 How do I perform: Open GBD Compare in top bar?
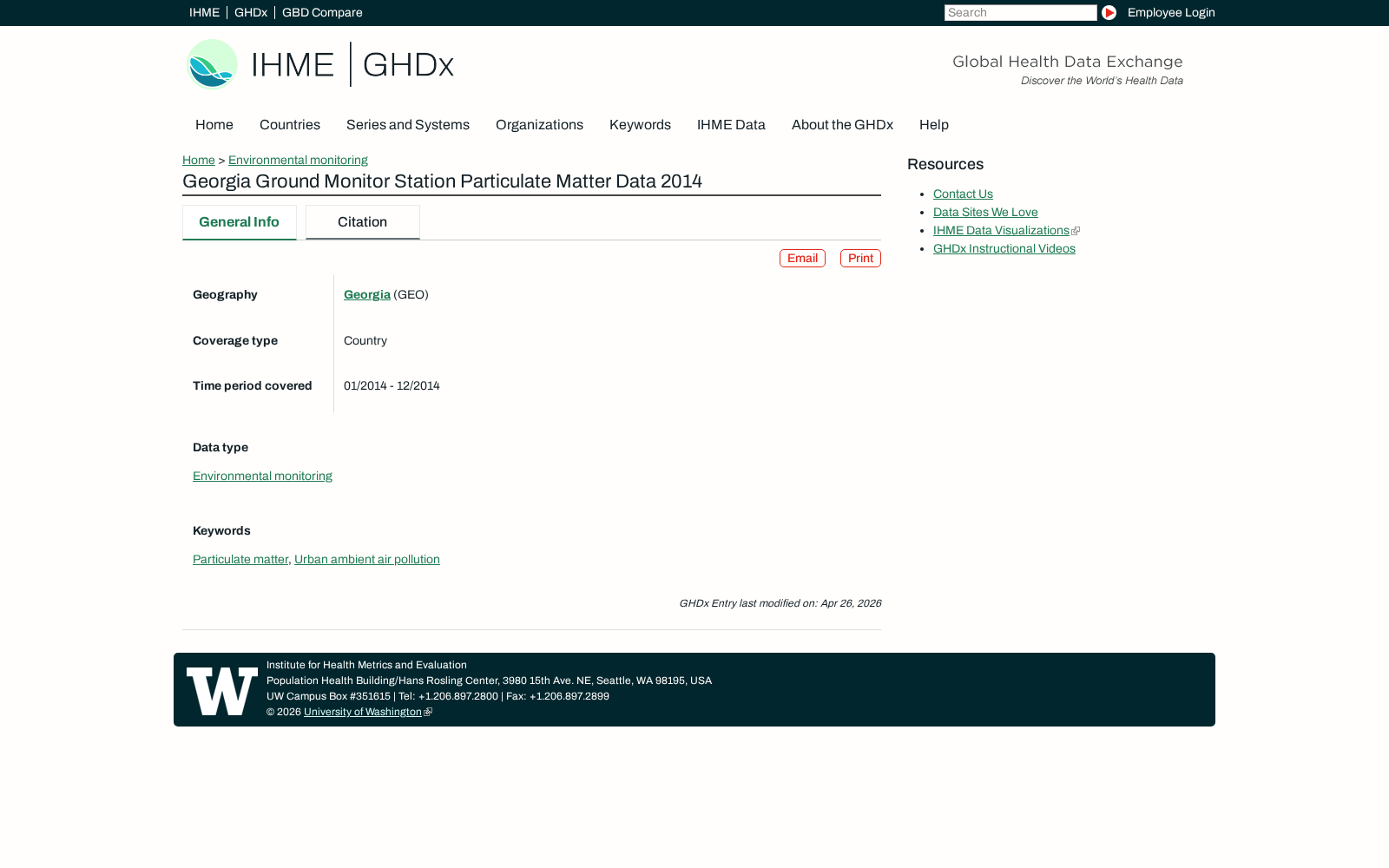(x=322, y=13)
